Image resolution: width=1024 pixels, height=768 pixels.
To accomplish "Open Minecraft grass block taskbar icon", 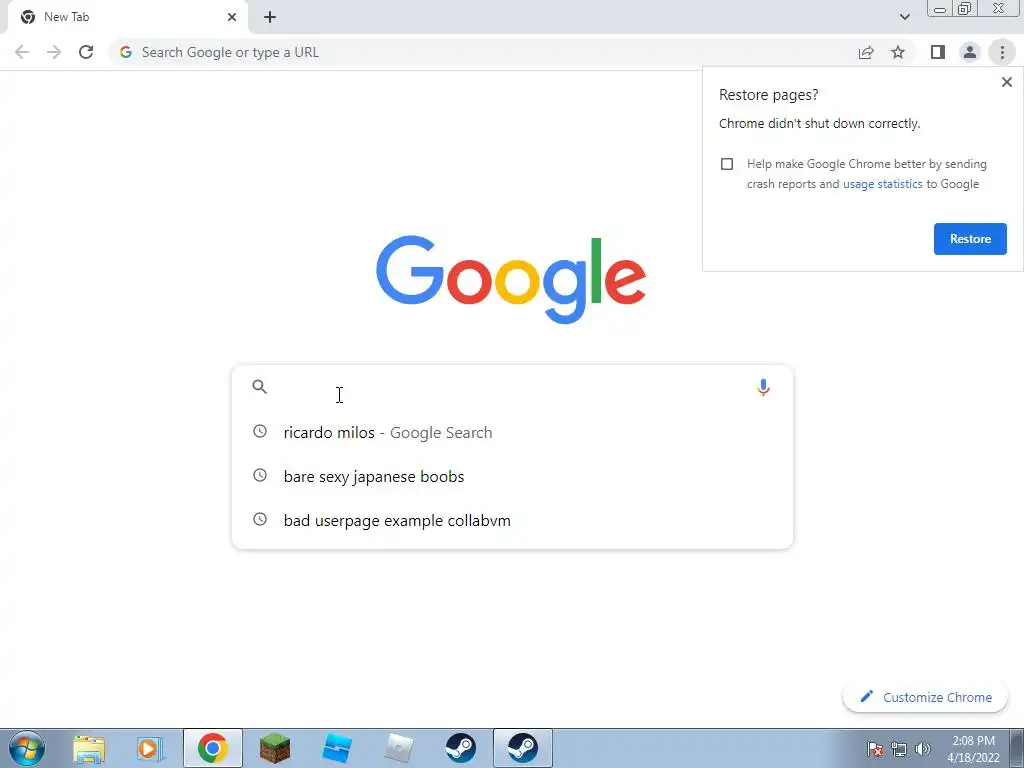I will pyautogui.click(x=274, y=748).
